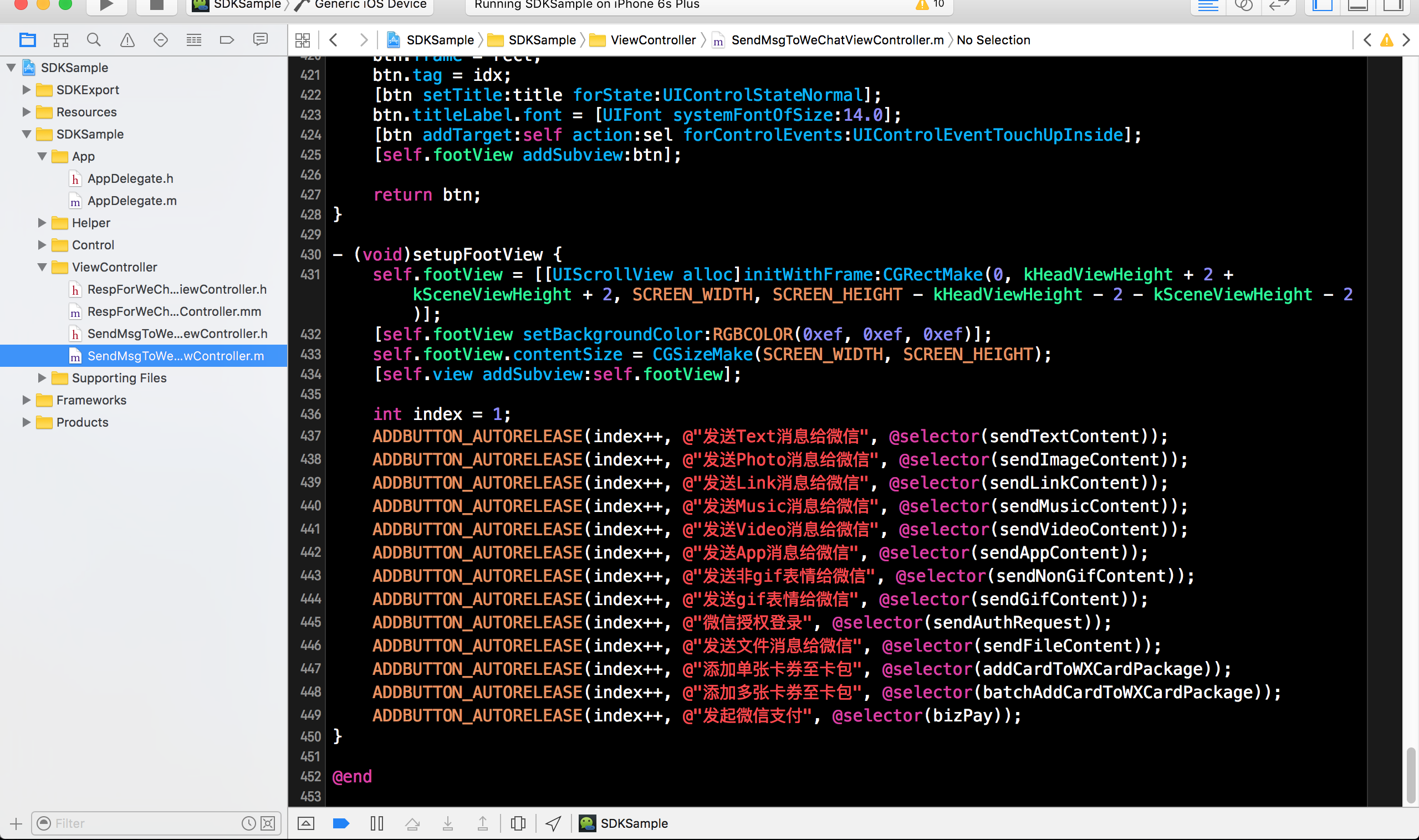Show the Standard editor layout
This screenshot has height=840, width=1419.
pyautogui.click(x=1208, y=6)
